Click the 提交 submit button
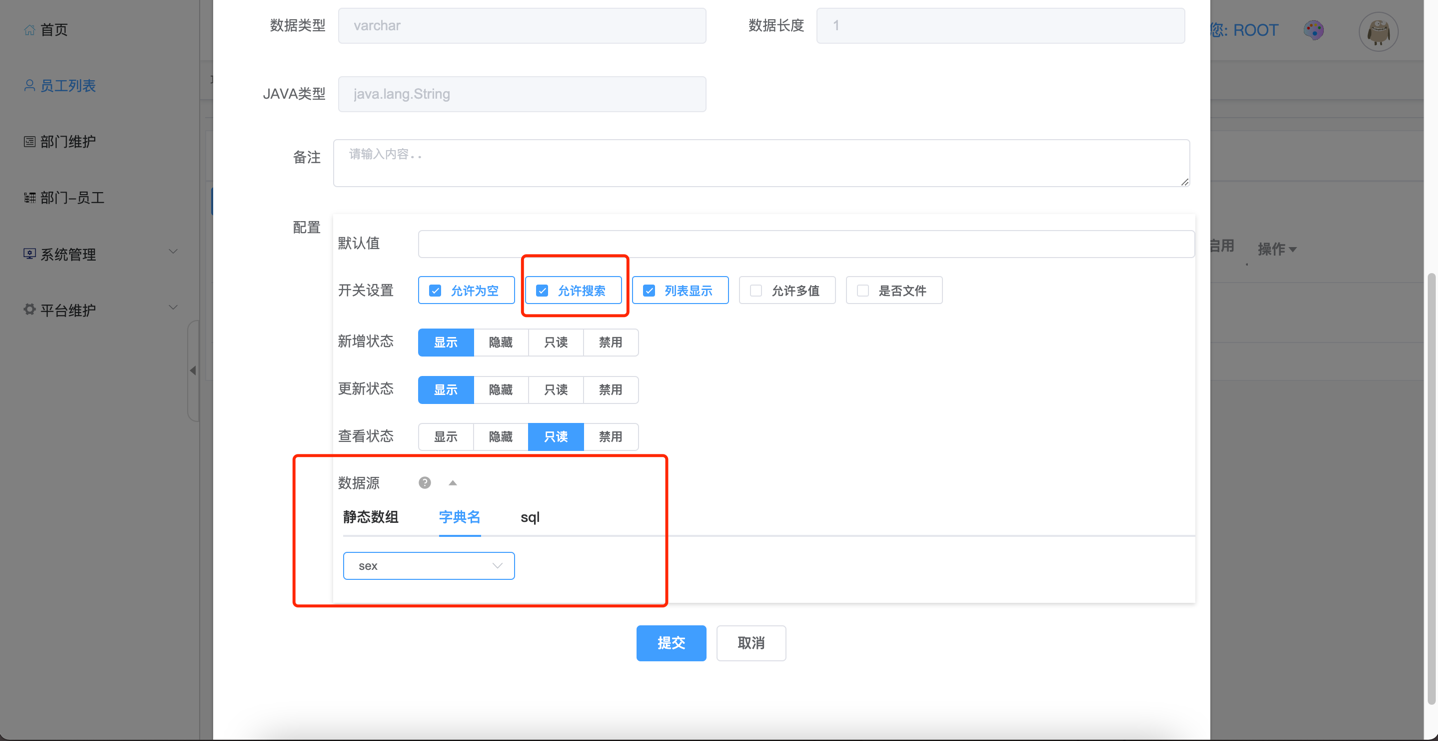The height and width of the screenshot is (741, 1438). [x=671, y=643]
